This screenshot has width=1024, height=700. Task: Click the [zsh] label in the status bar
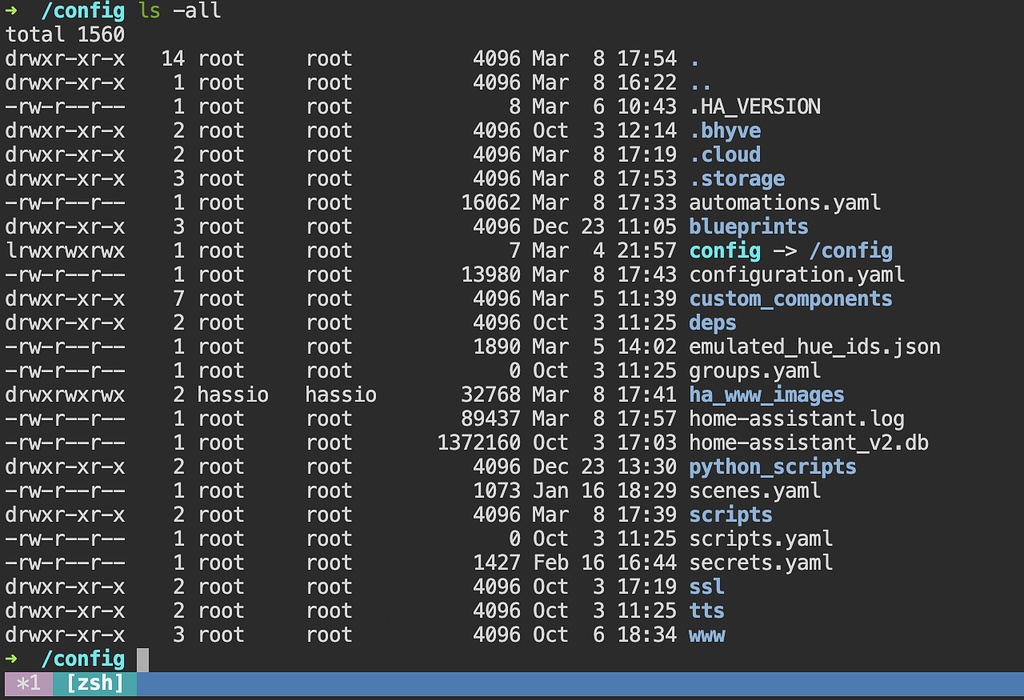click(x=95, y=684)
